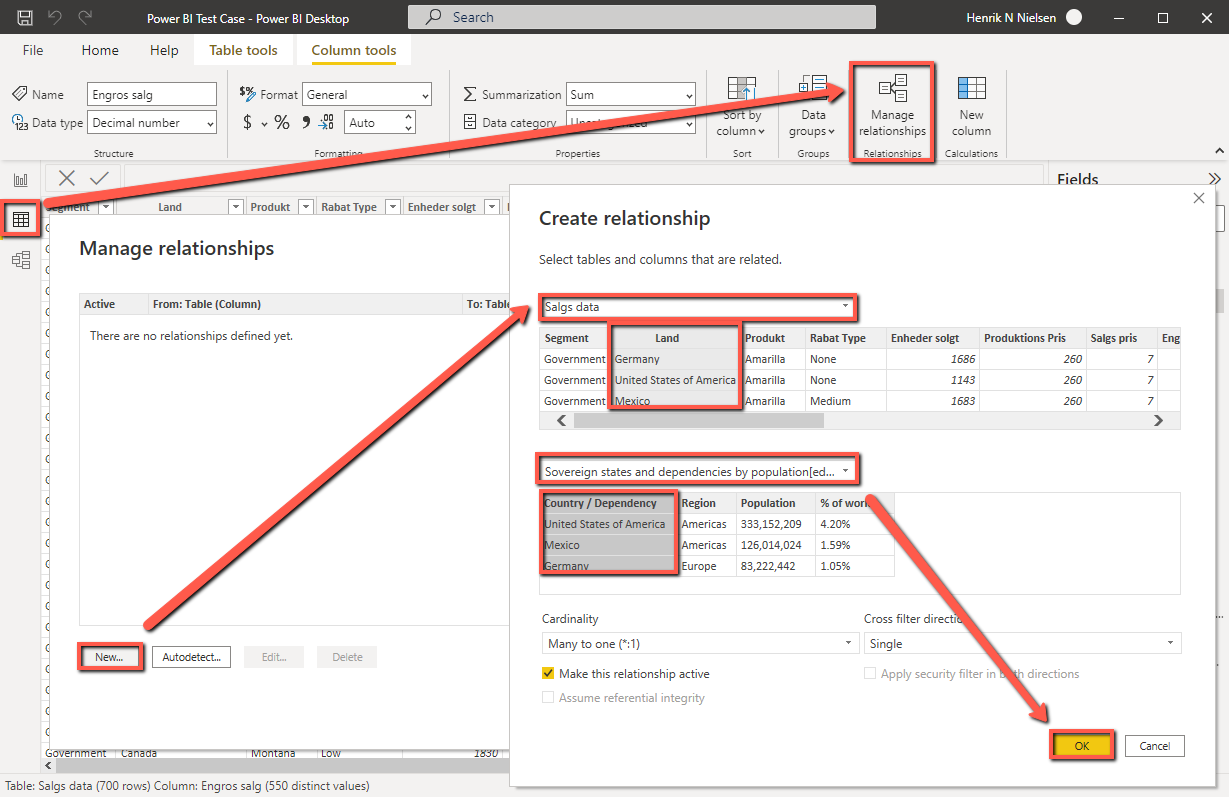Image resolution: width=1229 pixels, height=797 pixels.
Task: Click the Produktions Pris column header
Action: pos(1031,338)
